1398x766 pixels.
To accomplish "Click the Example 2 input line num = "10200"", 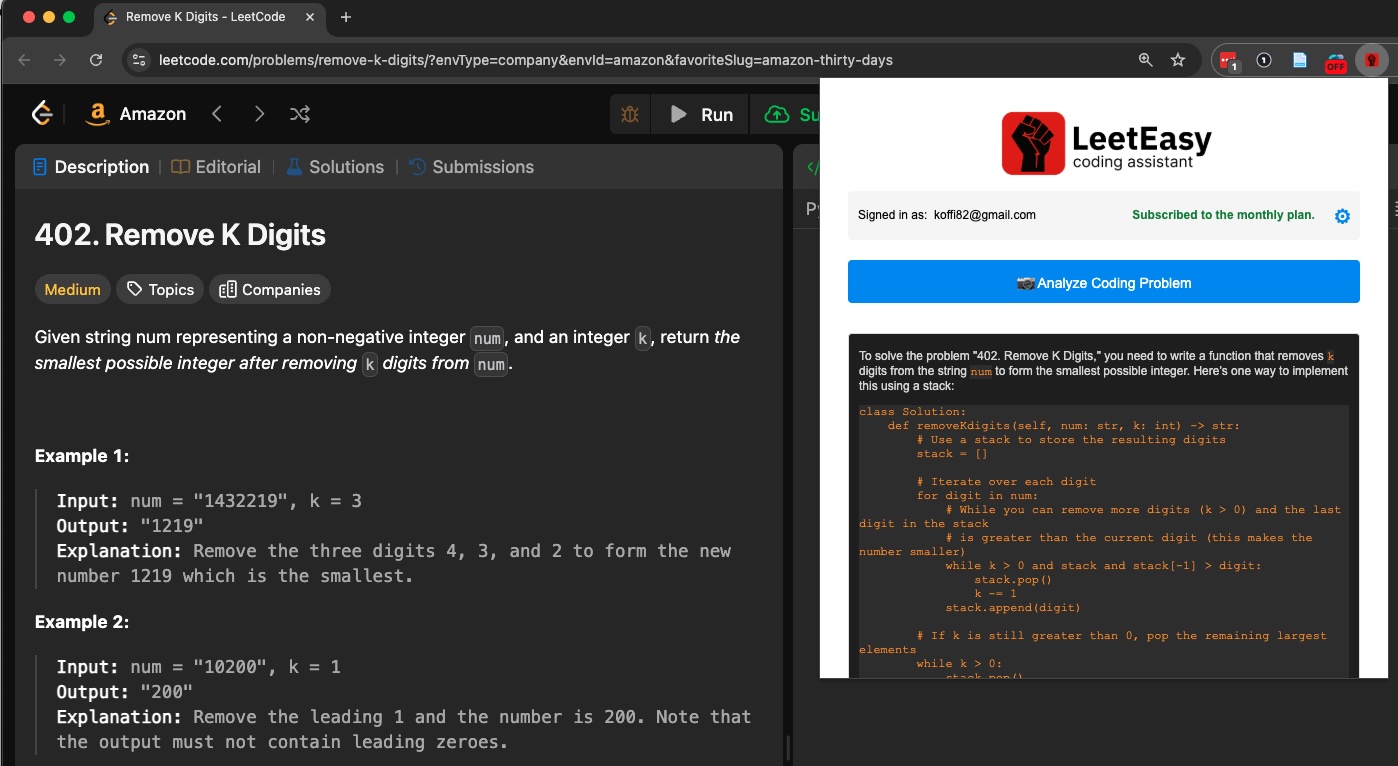I will point(199,667).
